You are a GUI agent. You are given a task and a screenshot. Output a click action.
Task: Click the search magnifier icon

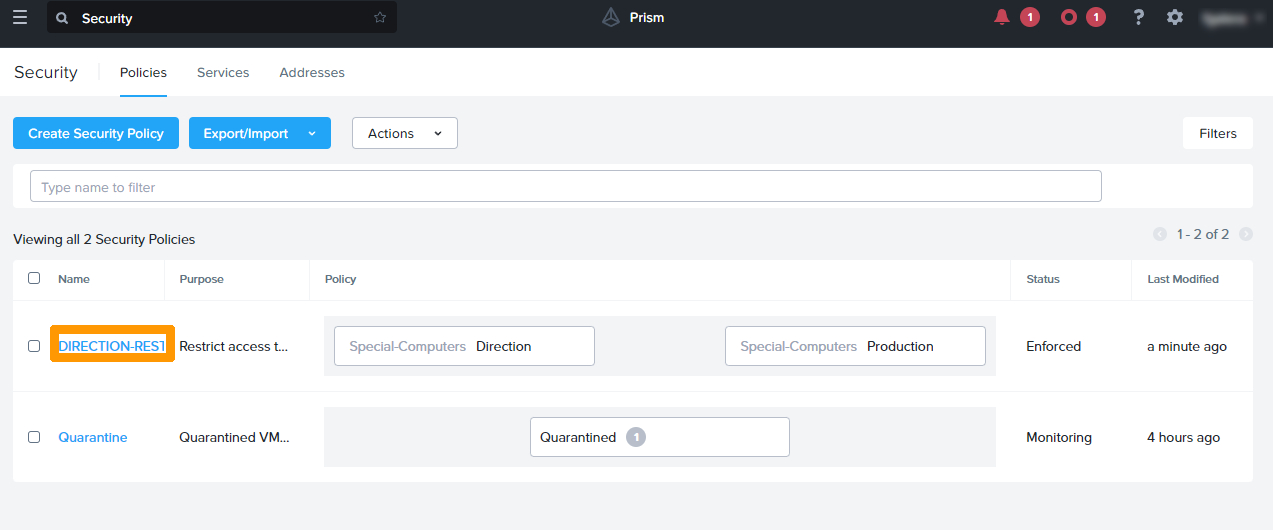coord(63,18)
